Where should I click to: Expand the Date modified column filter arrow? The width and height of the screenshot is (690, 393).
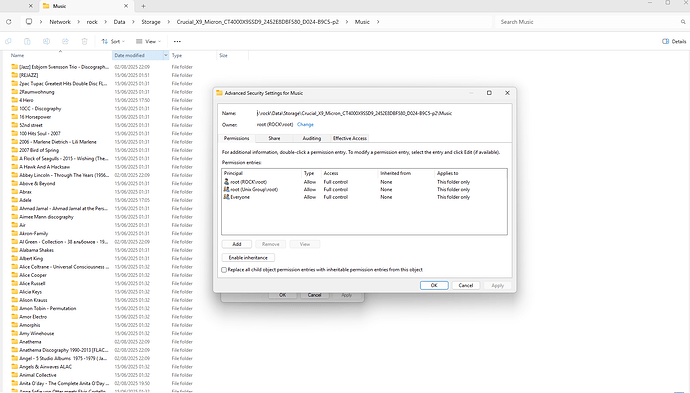coord(166,55)
